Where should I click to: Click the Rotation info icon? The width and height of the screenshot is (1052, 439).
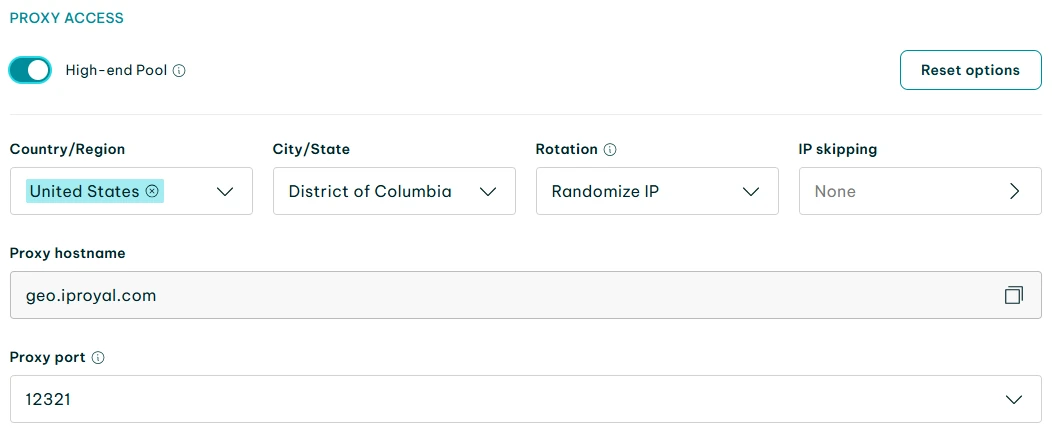[610, 149]
